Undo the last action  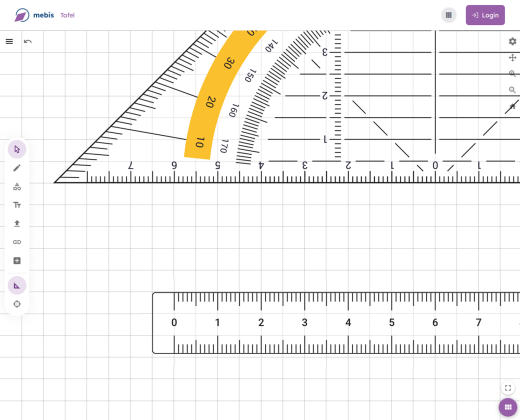(x=28, y=41)
